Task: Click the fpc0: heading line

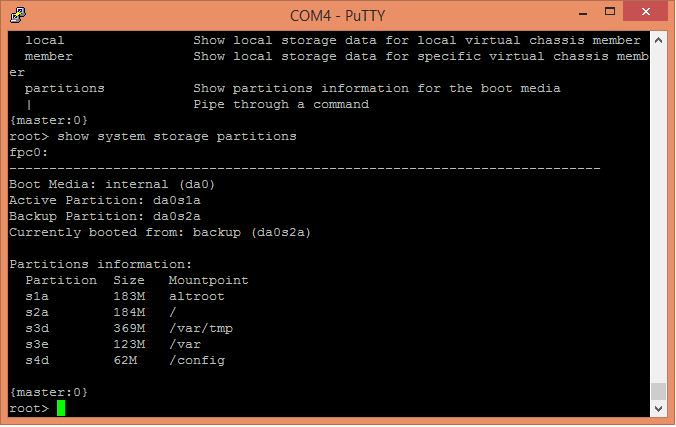Action: [28, 153]
